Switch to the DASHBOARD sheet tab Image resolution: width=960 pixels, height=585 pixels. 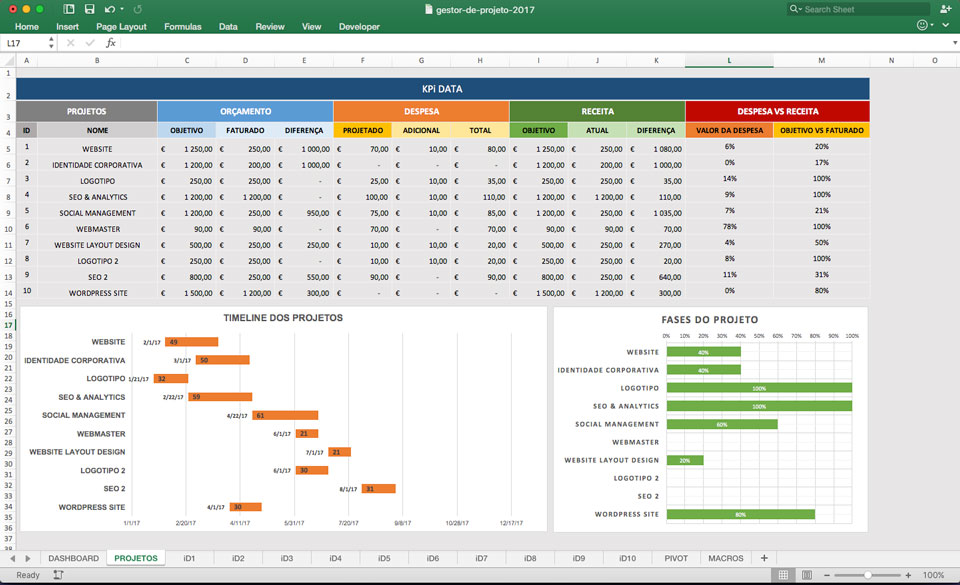pos(73,558)
